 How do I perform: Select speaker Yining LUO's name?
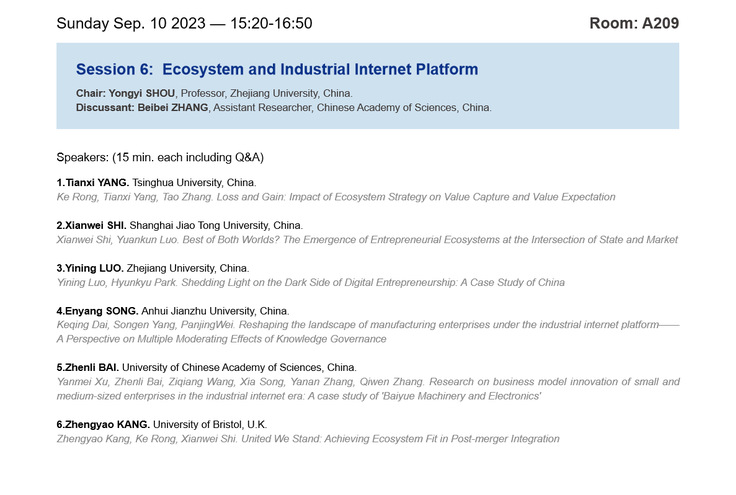coord(95,268)
